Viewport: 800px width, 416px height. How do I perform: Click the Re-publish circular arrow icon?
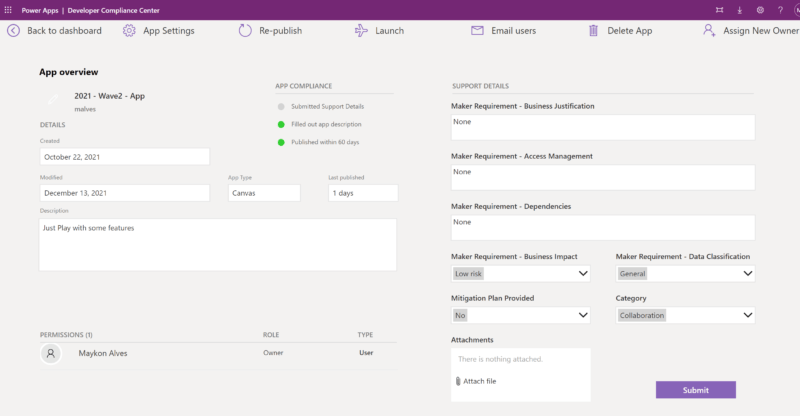(245, 30)
